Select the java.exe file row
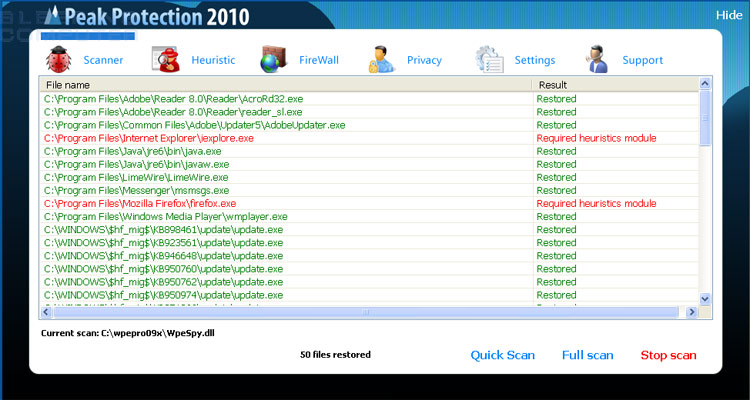This screenshot has height=400, width=750. pos(369,151)
